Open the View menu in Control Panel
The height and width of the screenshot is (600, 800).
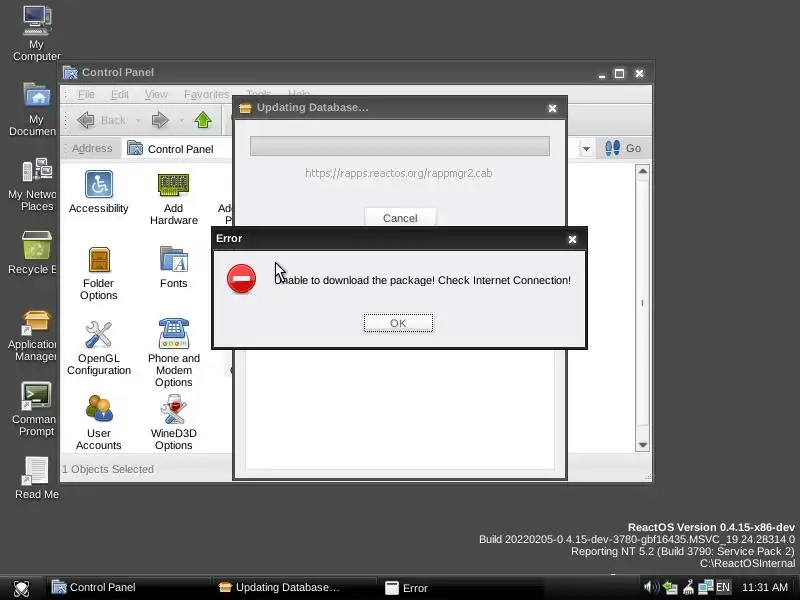coord(156,94)
